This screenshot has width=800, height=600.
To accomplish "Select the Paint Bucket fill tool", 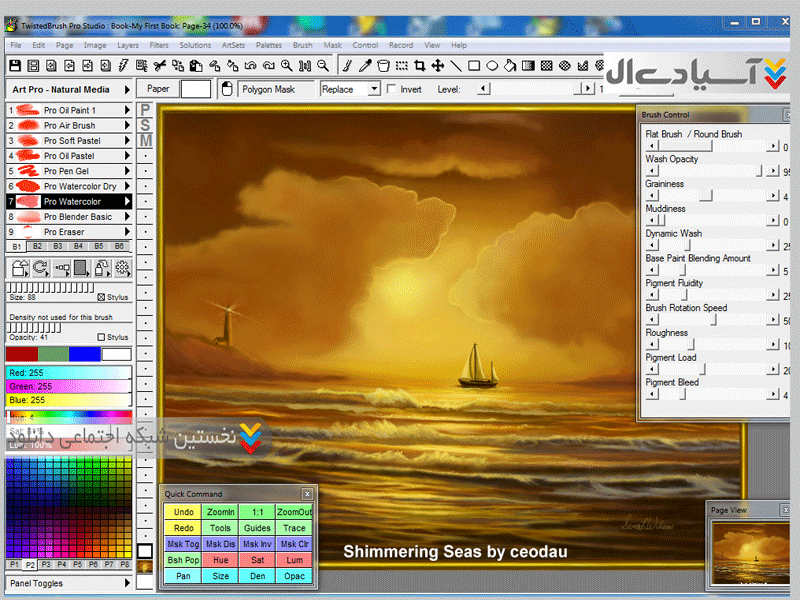I will (510, 66).
